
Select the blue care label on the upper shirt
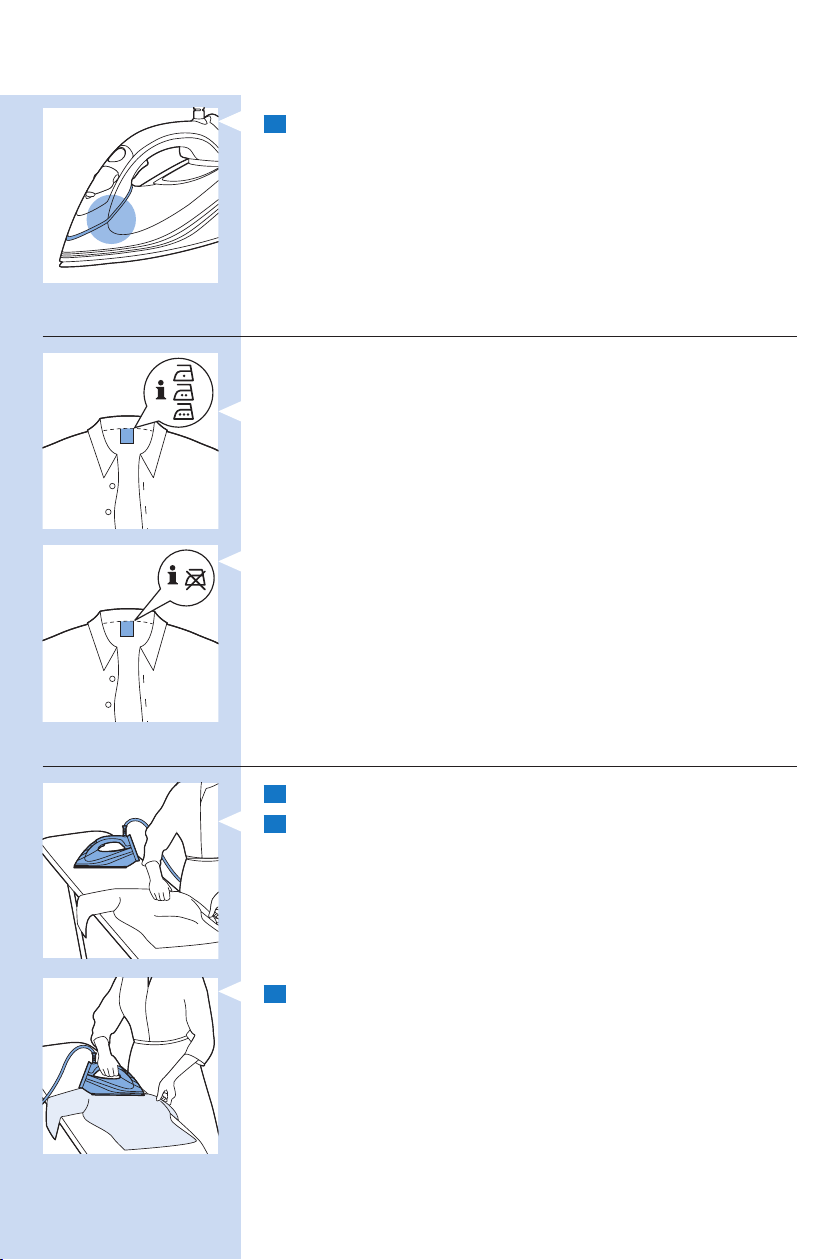[127, 436]
